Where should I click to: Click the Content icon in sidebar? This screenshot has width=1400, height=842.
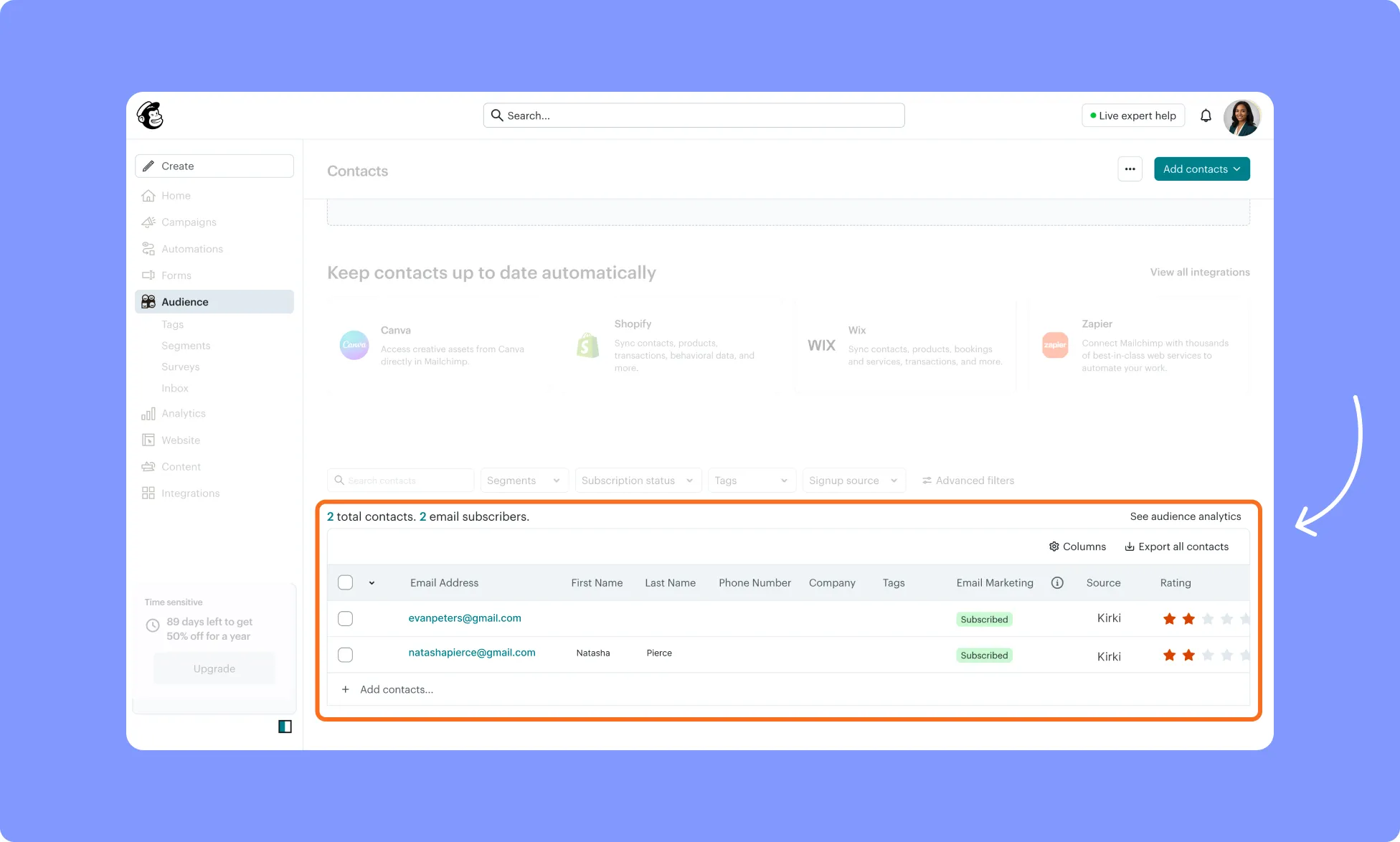point(148,467)
